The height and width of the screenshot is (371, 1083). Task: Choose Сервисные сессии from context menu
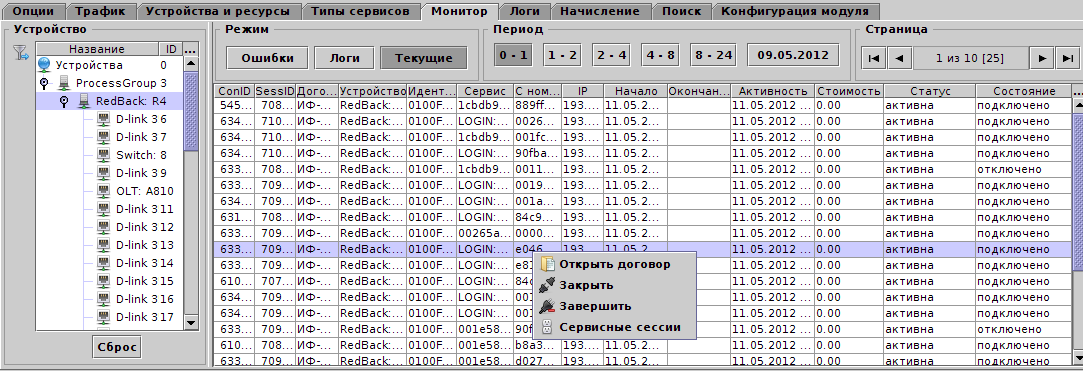pyautogui.click(x=615, y=327)
